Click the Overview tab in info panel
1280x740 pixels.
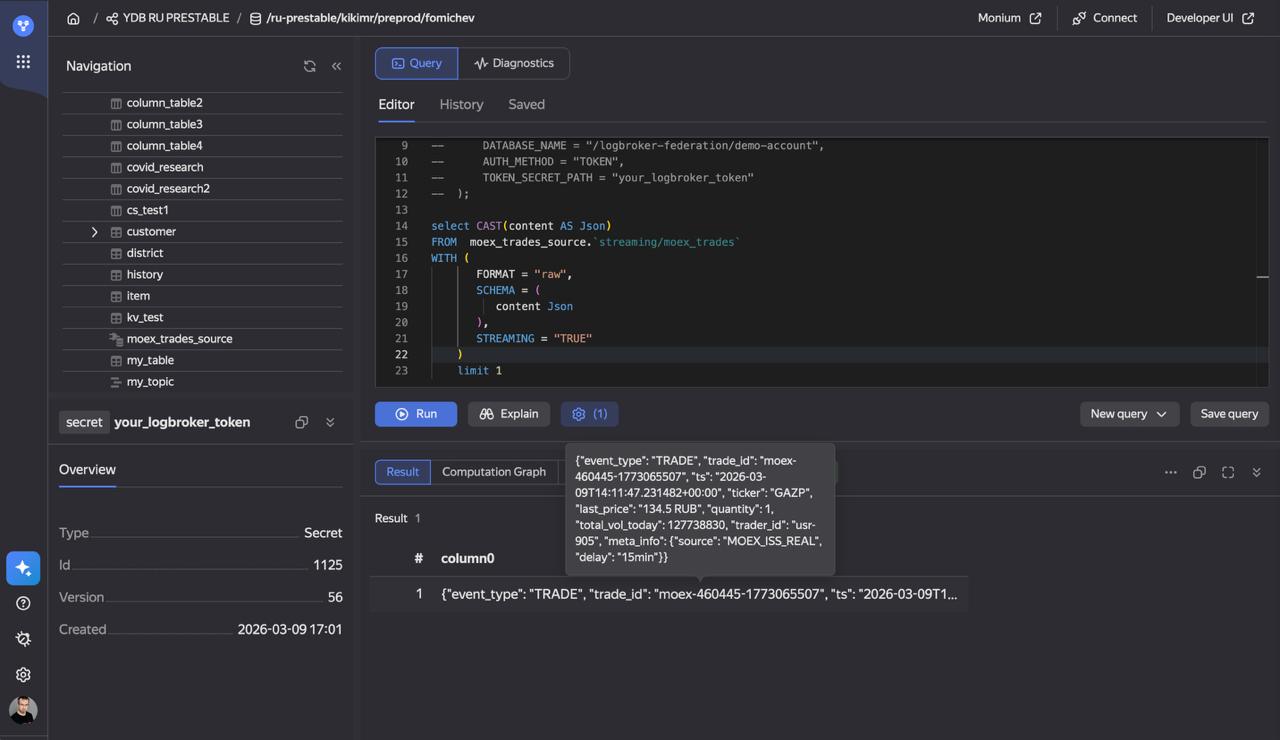87,470
